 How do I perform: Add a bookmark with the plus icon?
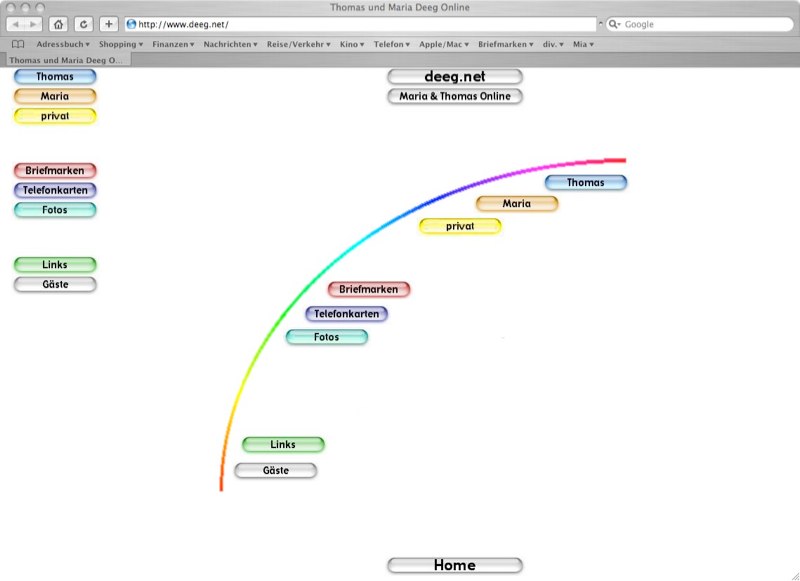(109, 24)
